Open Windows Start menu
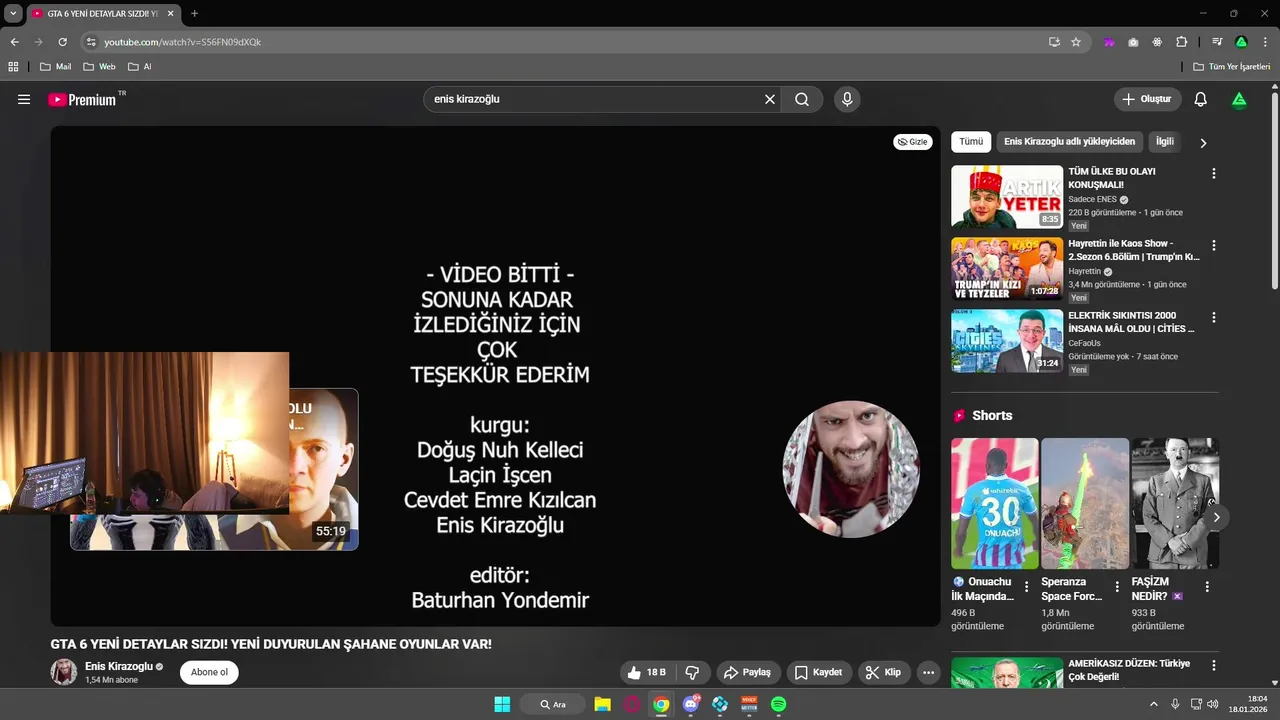 click(x=502, y=704)
